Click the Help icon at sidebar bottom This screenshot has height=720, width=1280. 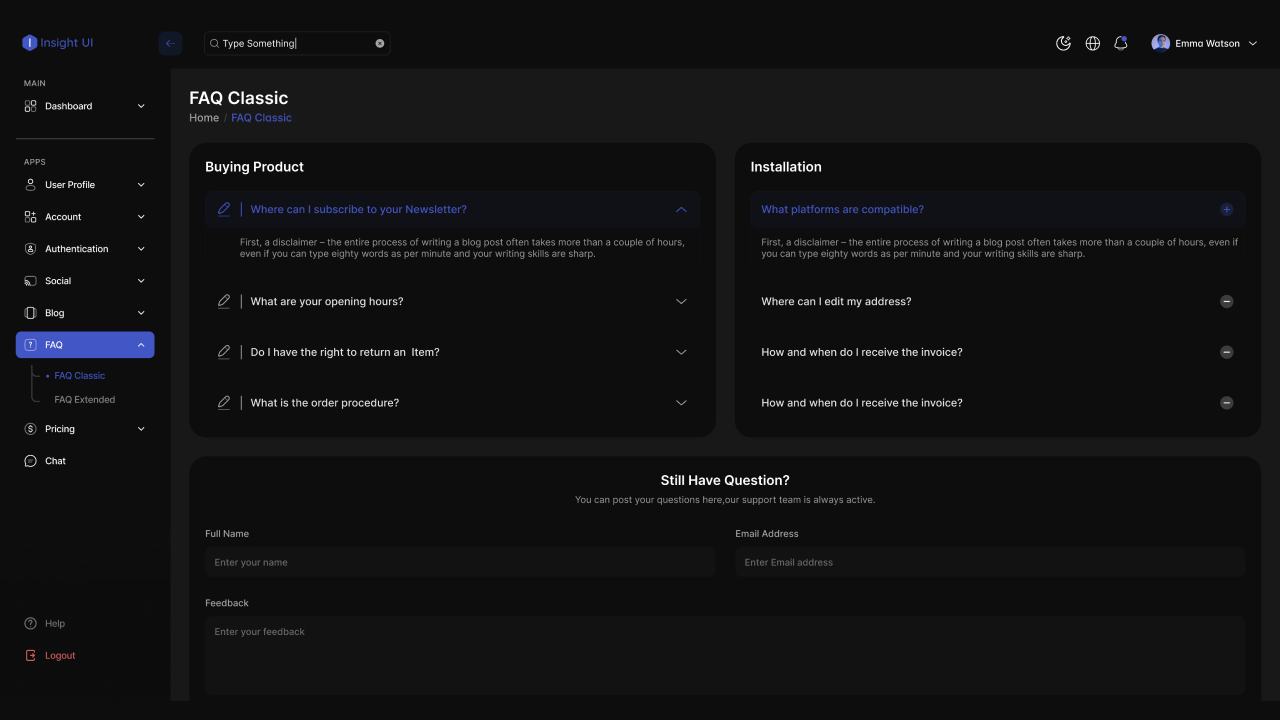coord(30,623)
